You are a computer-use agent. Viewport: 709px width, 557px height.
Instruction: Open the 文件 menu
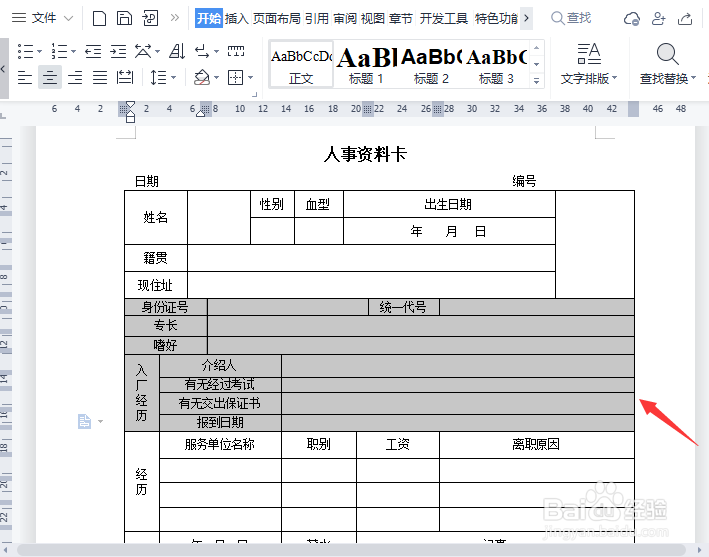click(42, 18)
